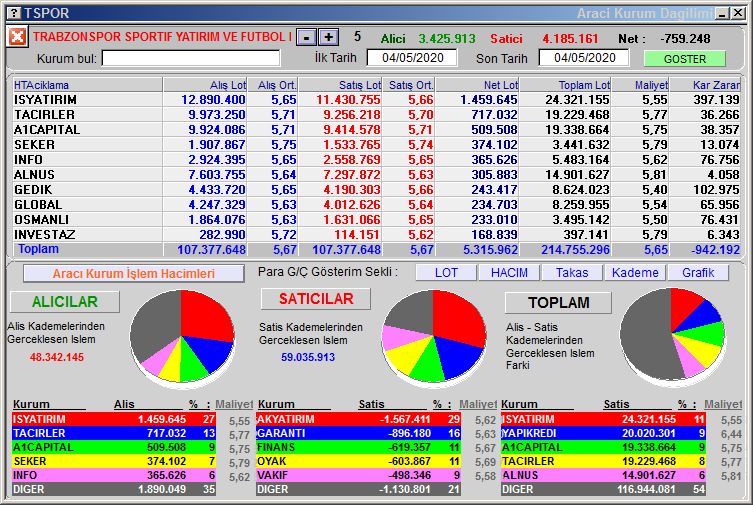Image resolution: width=753 pixels, height=505 pixels.
Task: Click pink VAKIF row in sellers list
Action: 359,475
